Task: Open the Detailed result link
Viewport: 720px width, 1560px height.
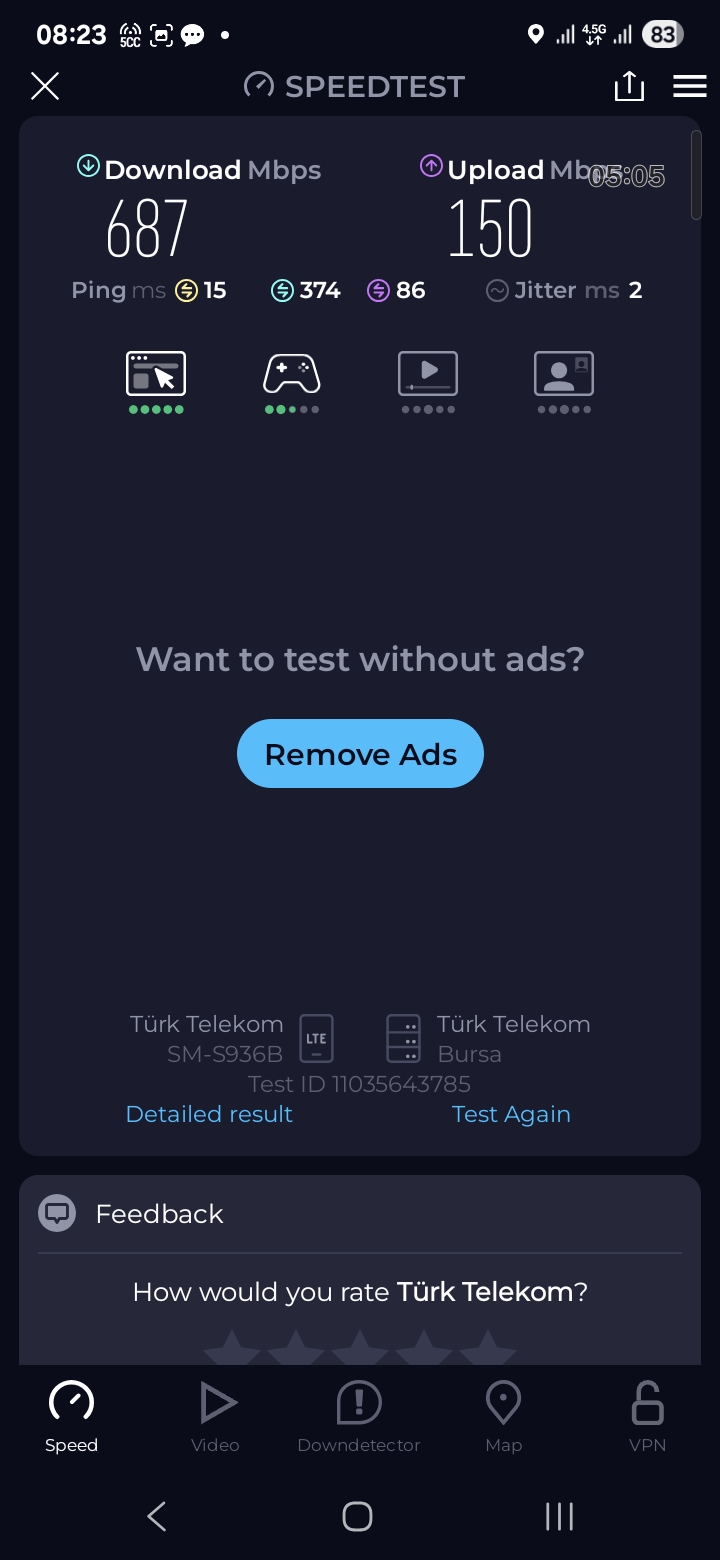Action: (x=209, y=1114)
